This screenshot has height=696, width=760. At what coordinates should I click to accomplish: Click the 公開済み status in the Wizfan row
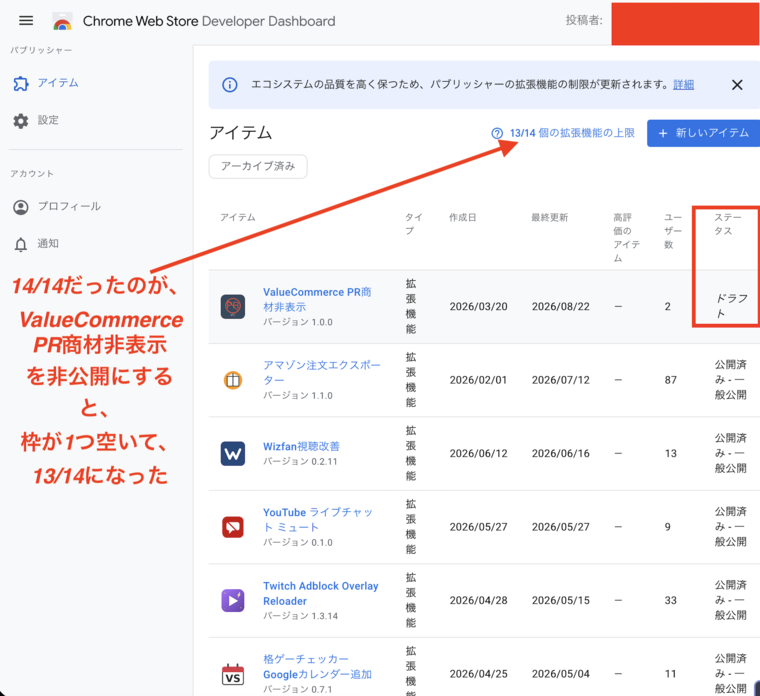point(730,453)
